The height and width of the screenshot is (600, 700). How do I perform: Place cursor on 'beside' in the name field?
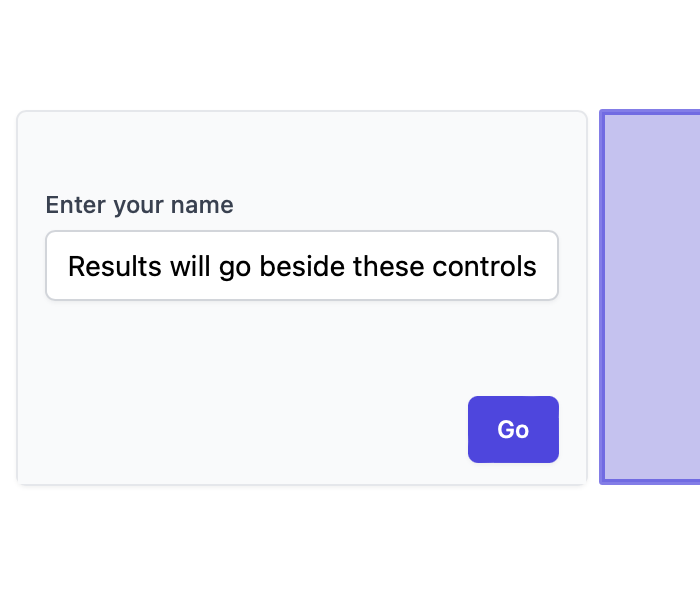pyautogui.click(x=302, y=267)
